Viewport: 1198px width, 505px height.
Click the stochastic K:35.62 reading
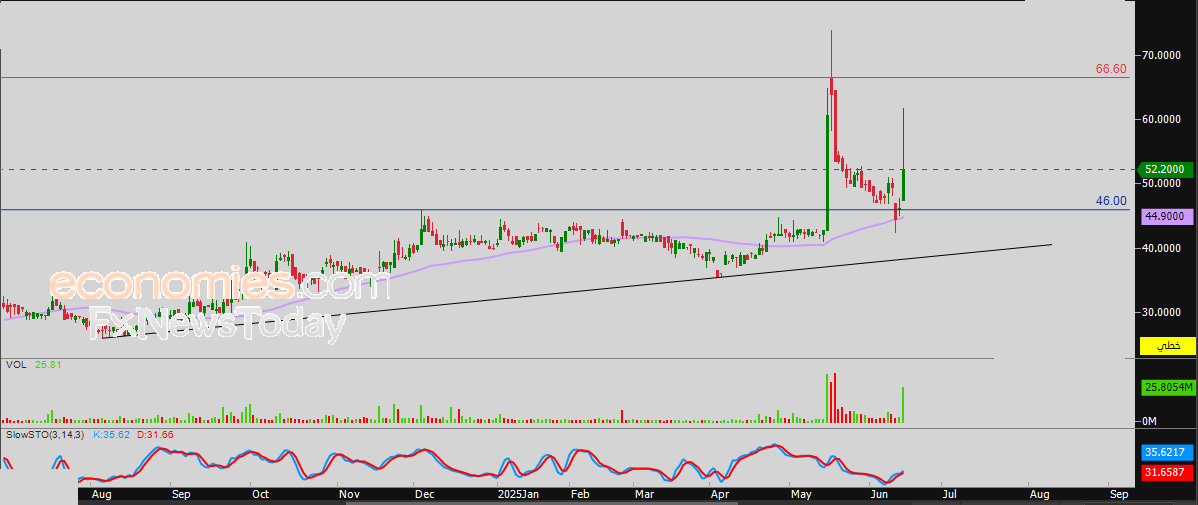pyautogui.click(x=112, y=434)
